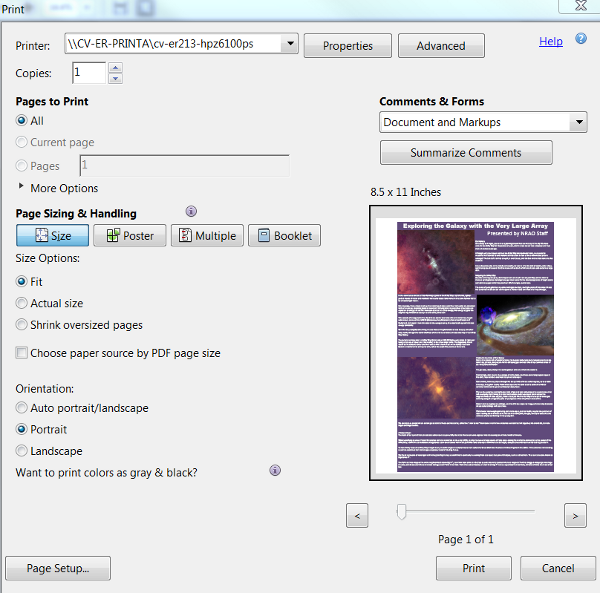Screen dimensions: 600x593
Task: Click info icon beside Page Sizing & Handling
Action: pos(191,212)
